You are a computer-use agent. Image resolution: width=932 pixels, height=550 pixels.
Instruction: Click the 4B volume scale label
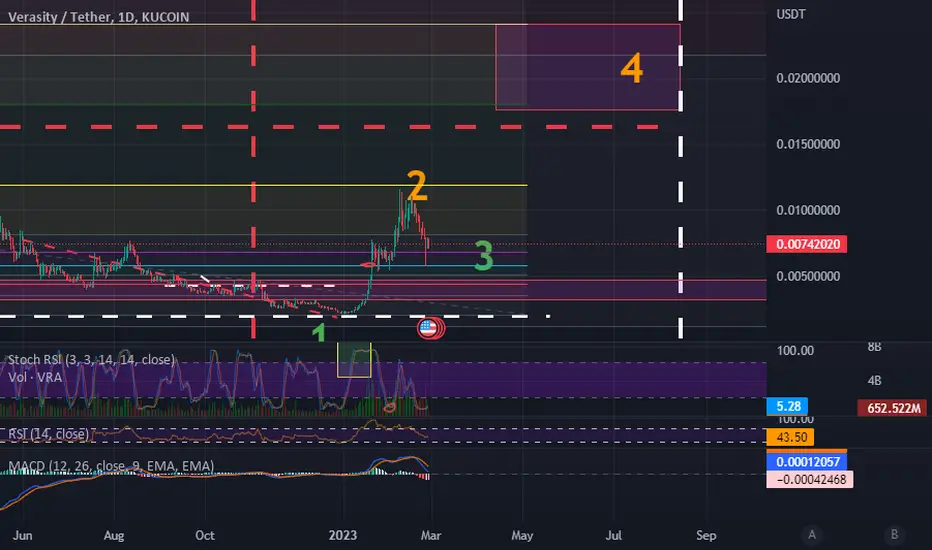(874, 381)
